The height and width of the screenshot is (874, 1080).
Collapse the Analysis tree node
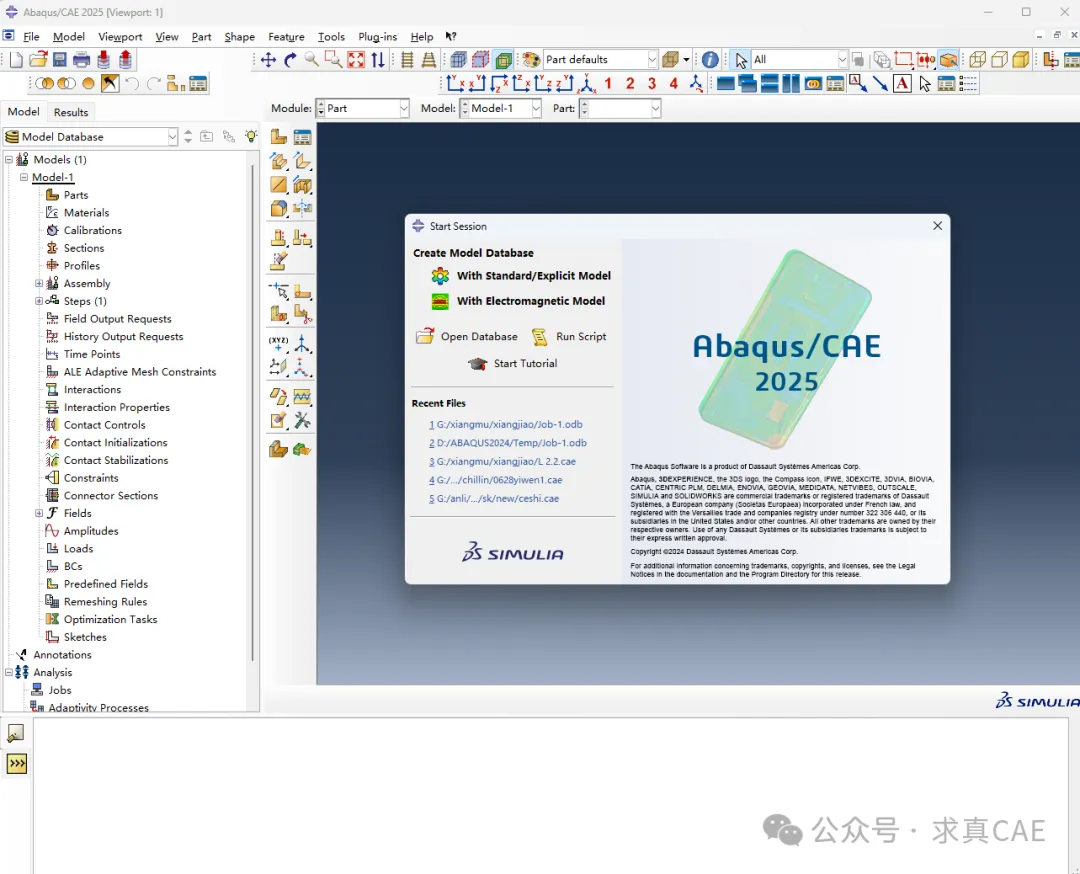[9, 672]
